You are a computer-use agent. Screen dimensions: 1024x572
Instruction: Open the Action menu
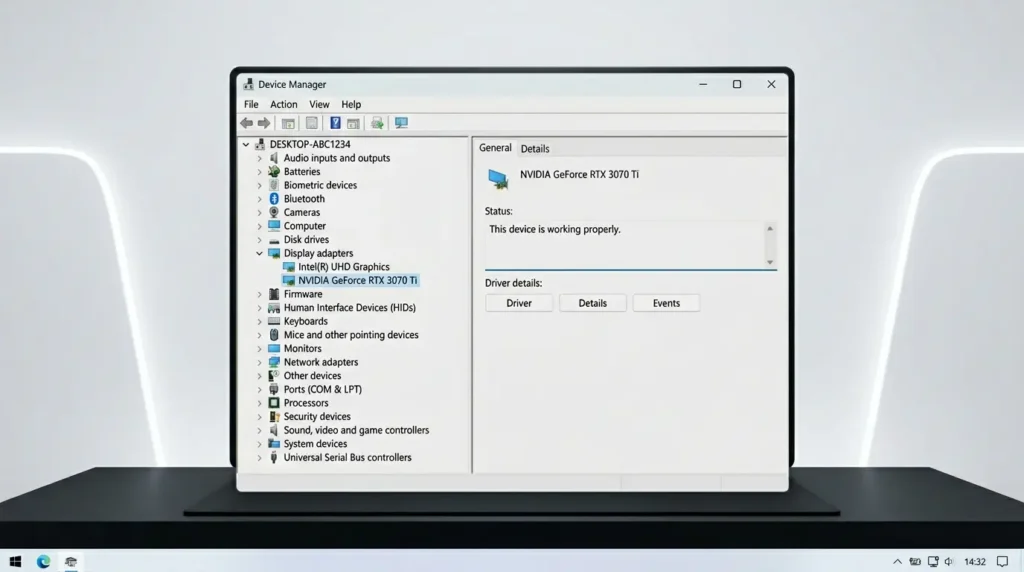283,104
